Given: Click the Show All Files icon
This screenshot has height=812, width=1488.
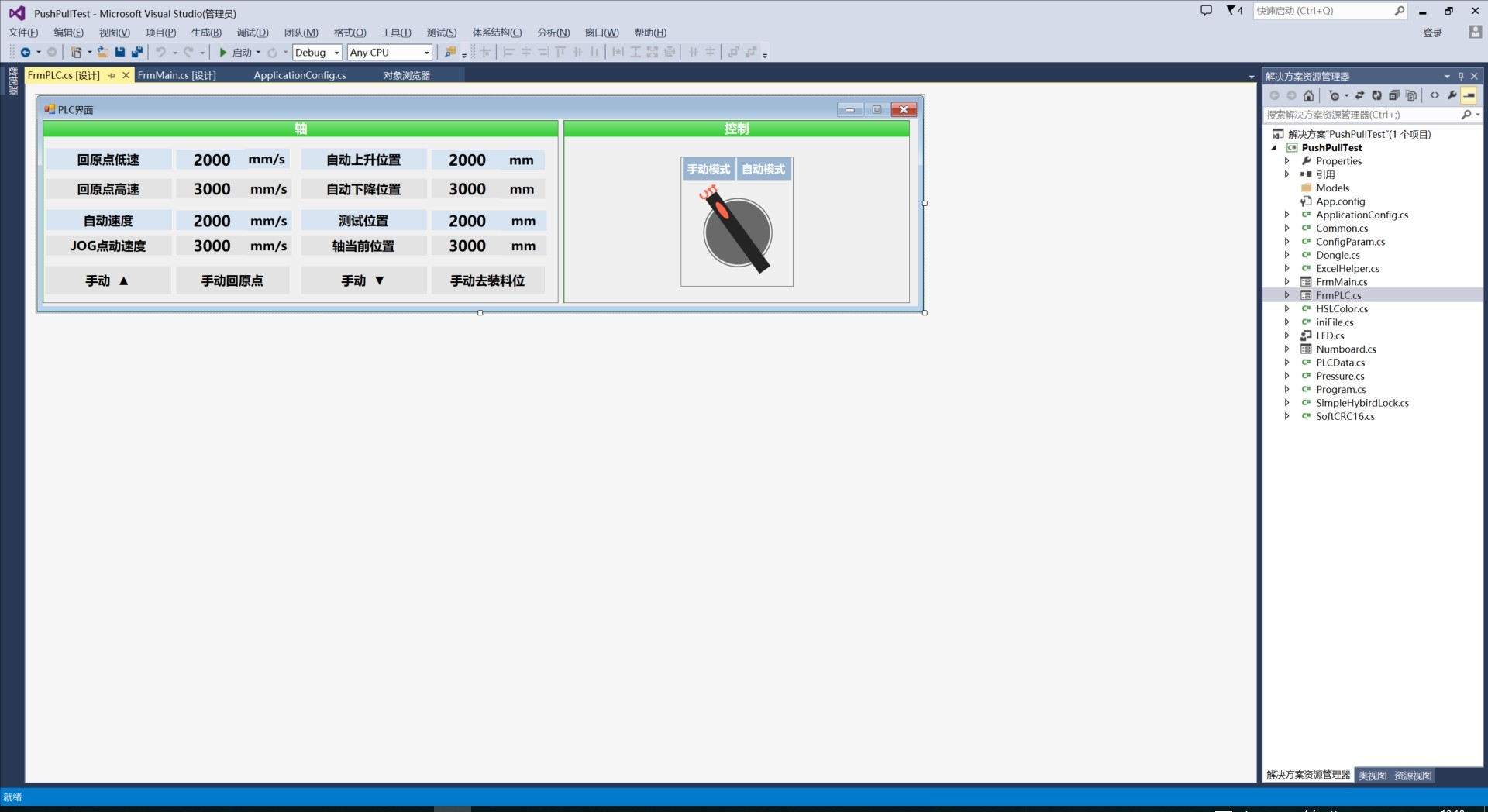Looking at the screenshot, I should point(1411,95).
